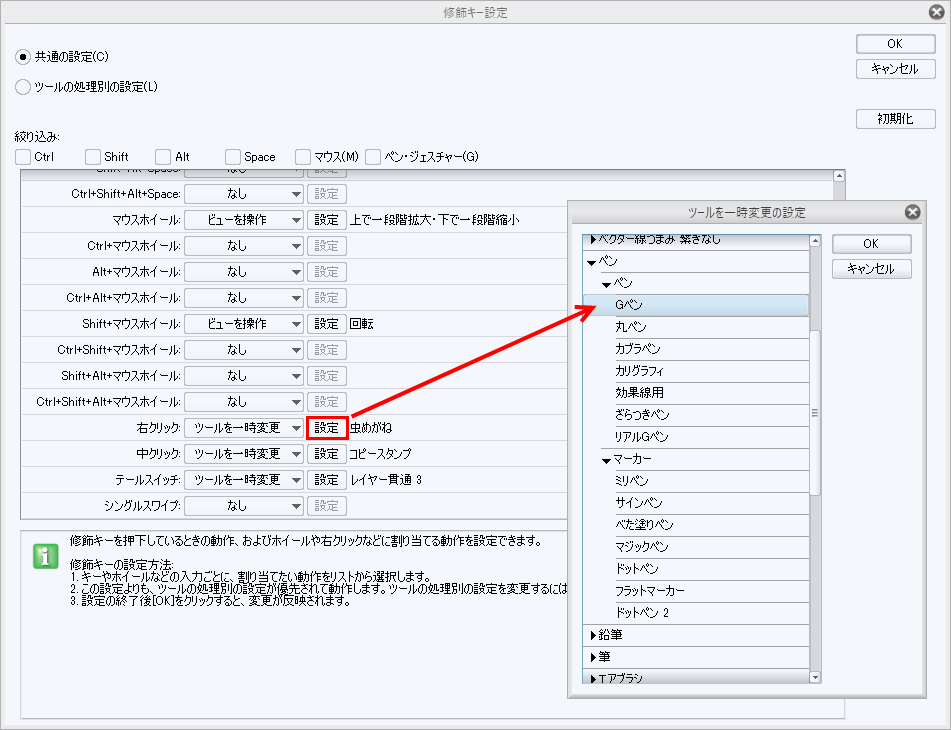Click 設定 button for 右クリック

[327, 428]
